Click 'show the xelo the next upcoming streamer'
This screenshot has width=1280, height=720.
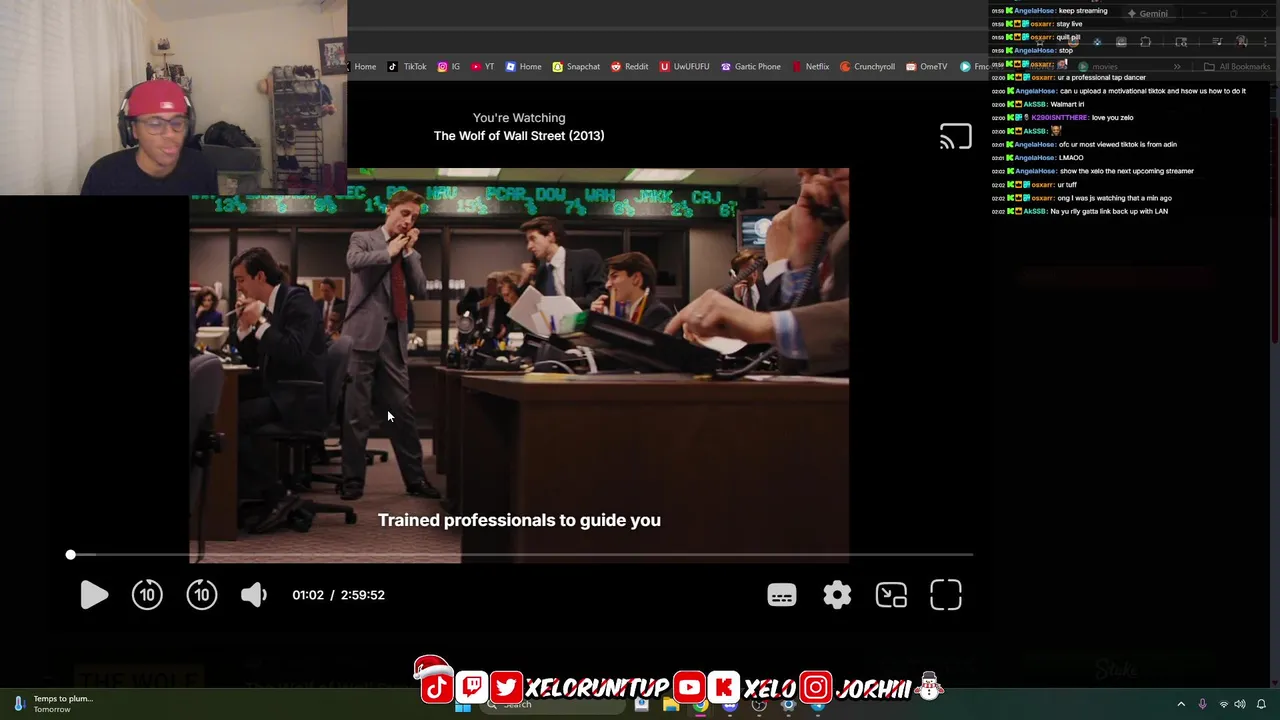[x=1127, y=171]
